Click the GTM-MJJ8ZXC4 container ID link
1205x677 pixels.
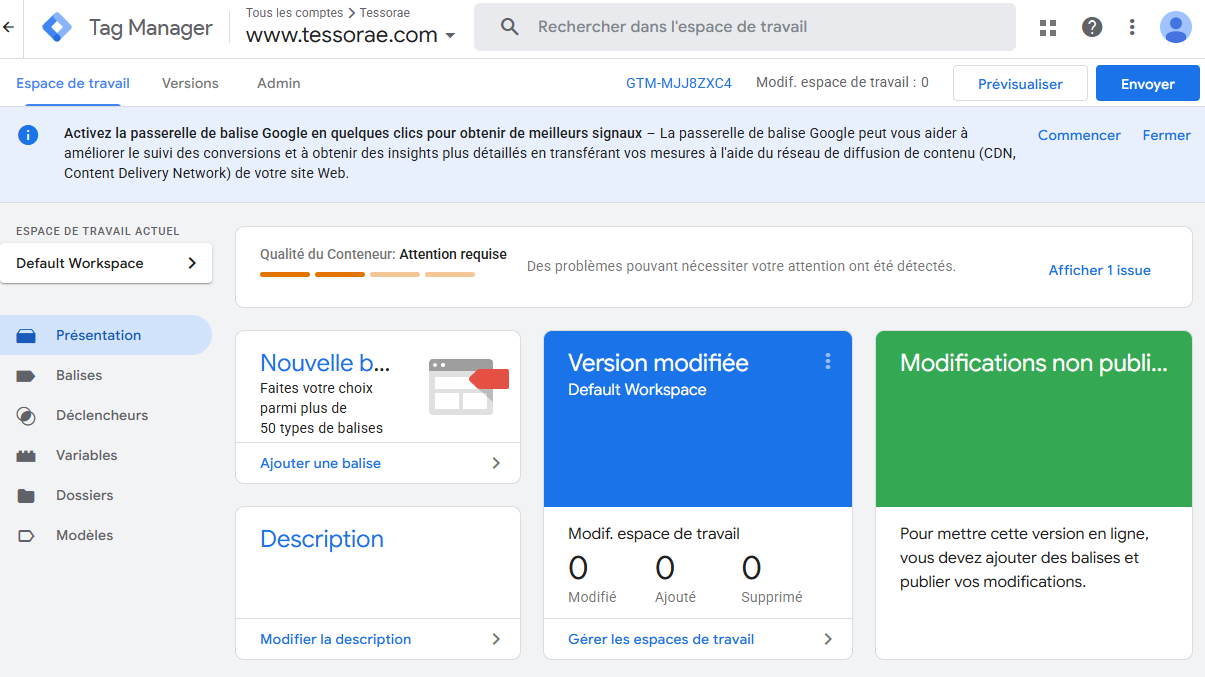pos(679,83)
